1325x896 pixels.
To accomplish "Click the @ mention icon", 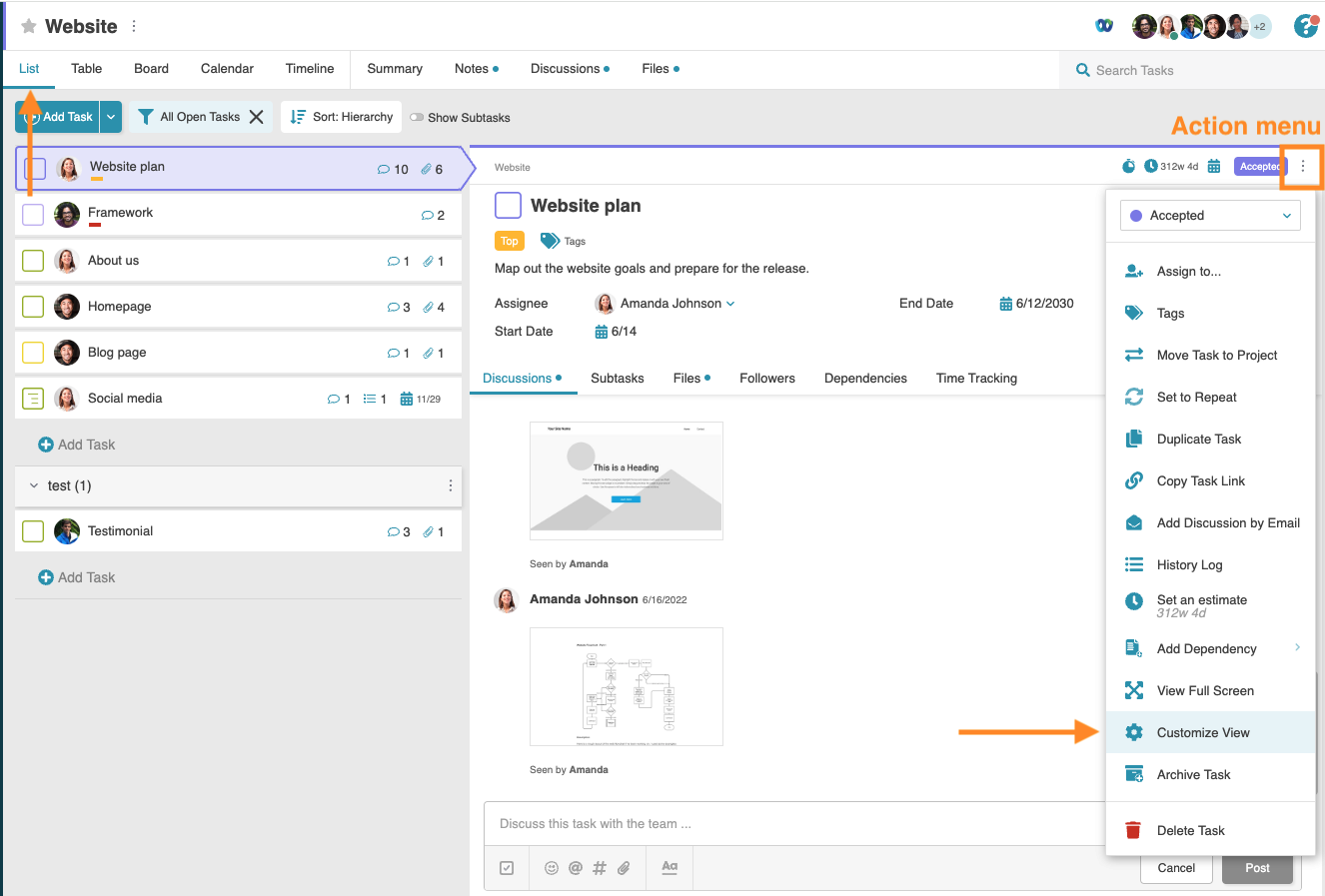I will tap(575, 868).
